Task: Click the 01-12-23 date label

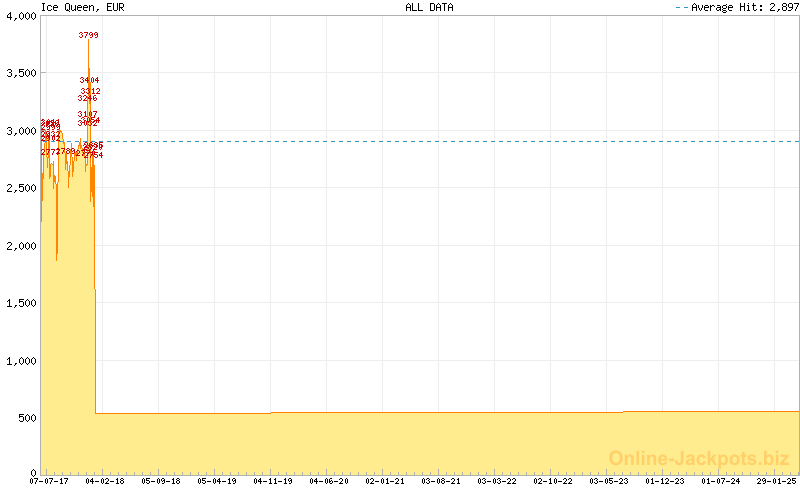Action: click(x=664, y=481)
